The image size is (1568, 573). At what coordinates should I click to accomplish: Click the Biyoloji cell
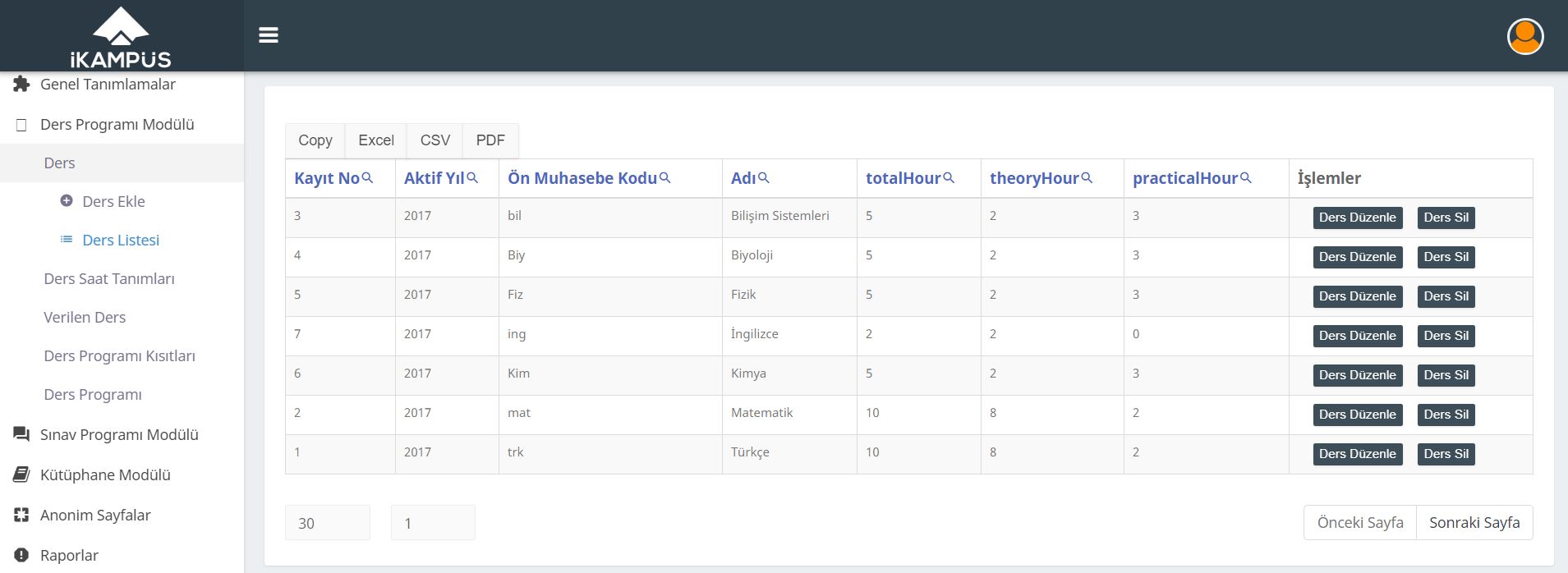[x=789, y=257]
